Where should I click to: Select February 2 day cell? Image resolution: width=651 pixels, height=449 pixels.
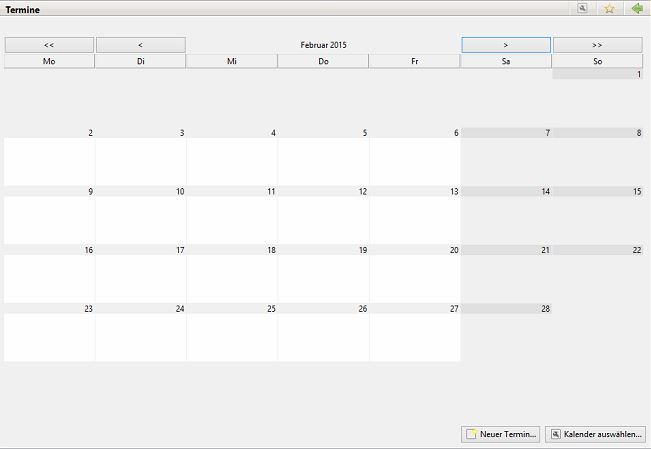(49, 160)
